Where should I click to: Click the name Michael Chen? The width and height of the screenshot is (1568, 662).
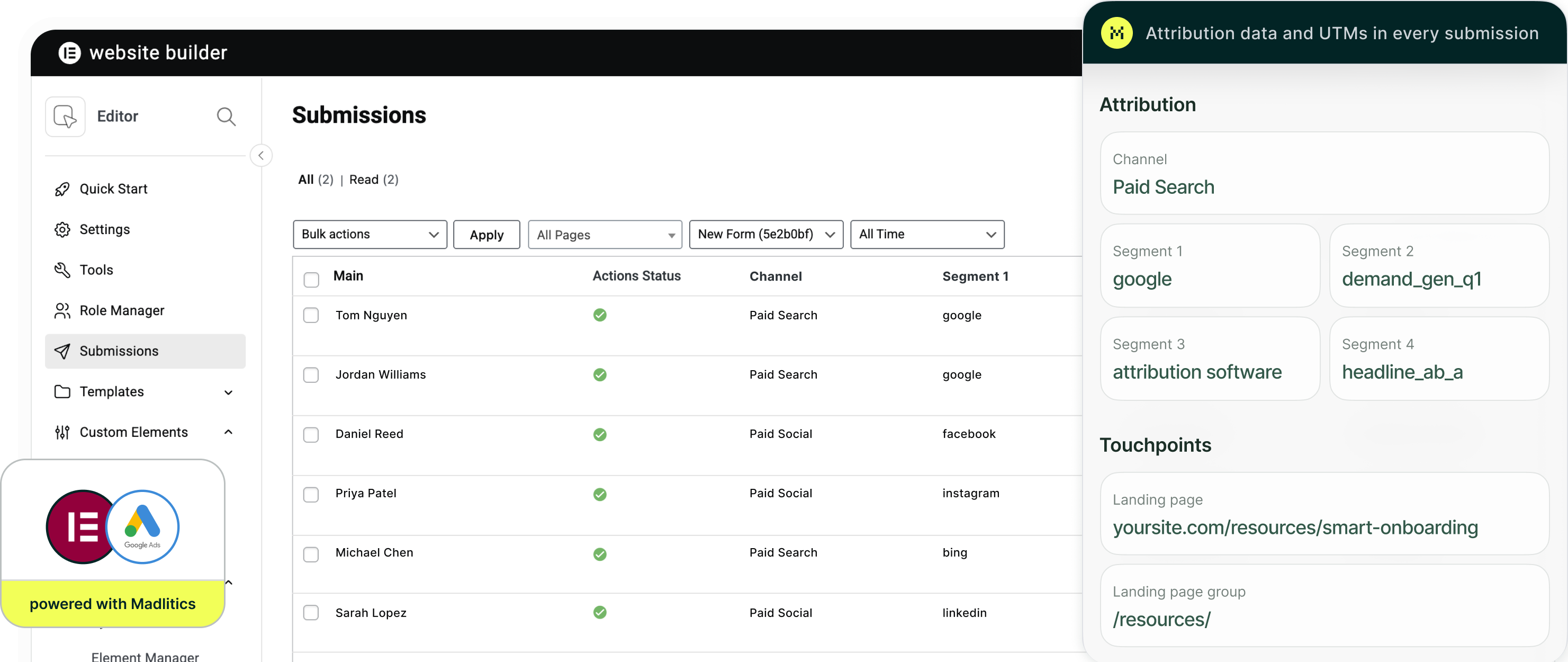pos(374,553)
